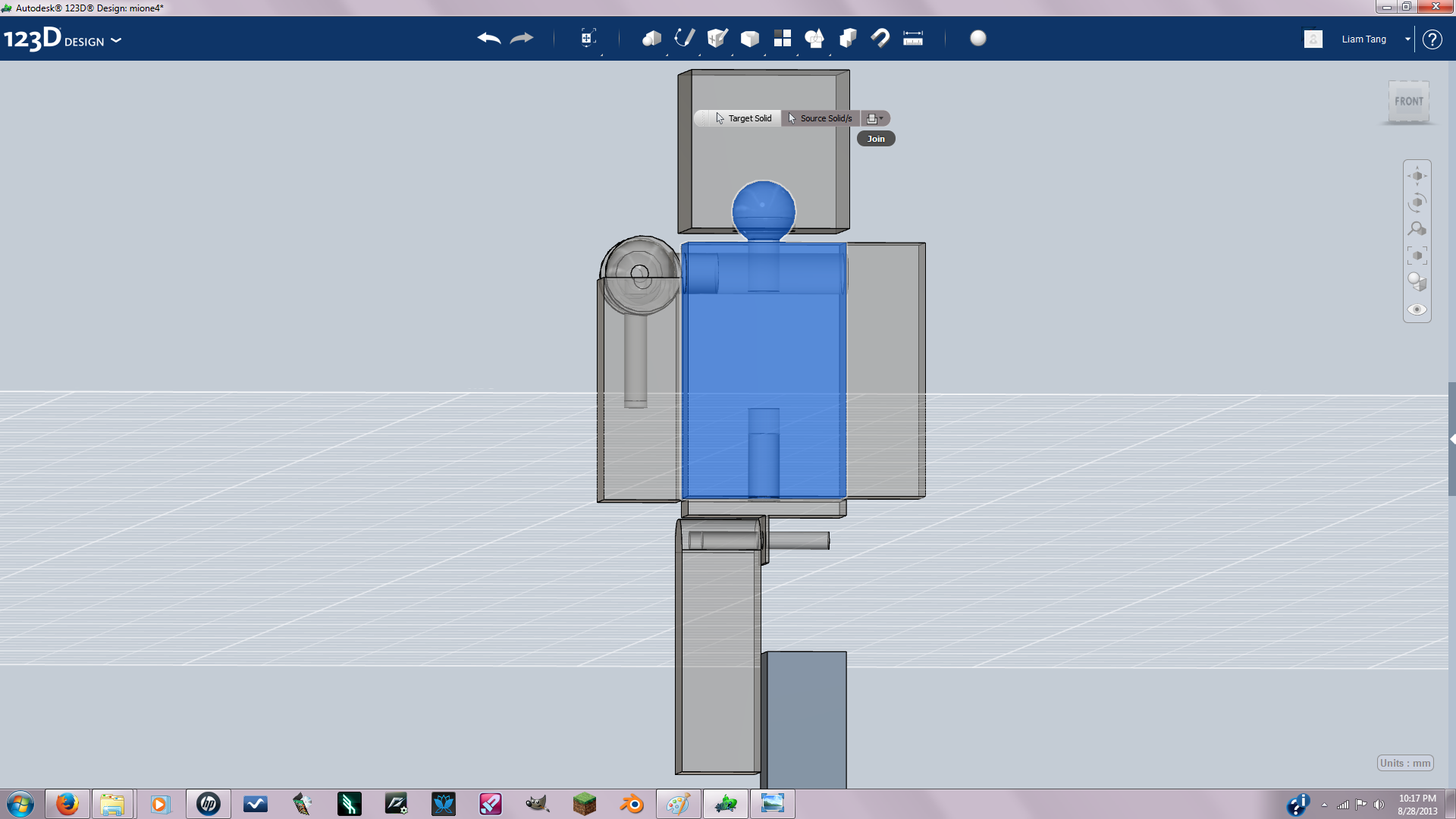Open Windows Explorer from the taskbar
The width and height of the screenshot is (1456, 819).
(112, 804)
